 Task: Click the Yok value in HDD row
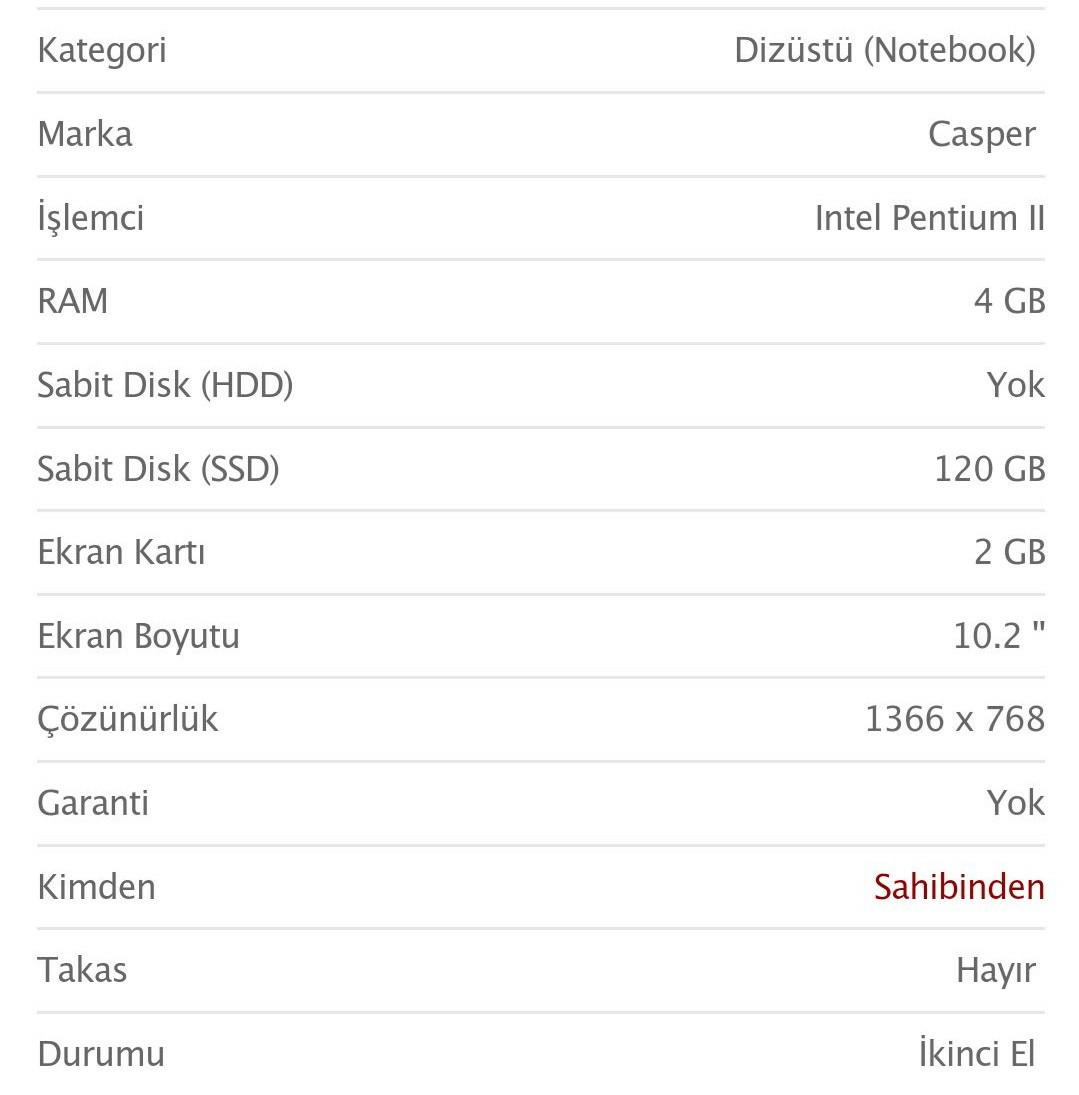click(x=1015, y=385)
